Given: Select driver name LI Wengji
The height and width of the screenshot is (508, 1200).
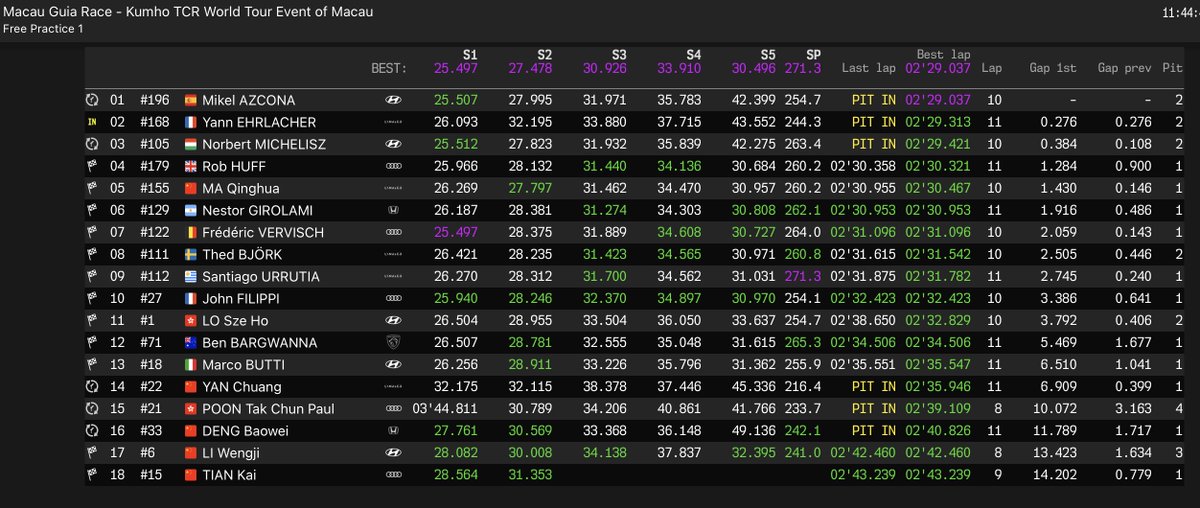Looking at the screenshot, I should [x=231, y=453].
